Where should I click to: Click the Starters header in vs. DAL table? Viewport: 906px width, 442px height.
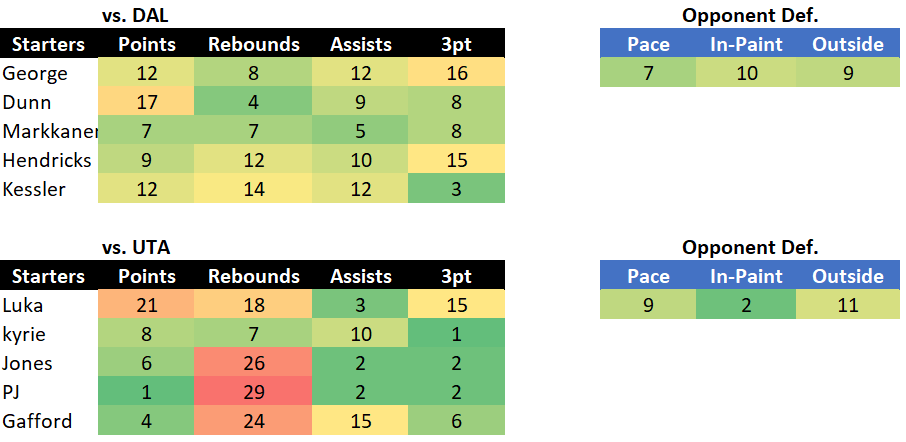(x=49, y=44)
